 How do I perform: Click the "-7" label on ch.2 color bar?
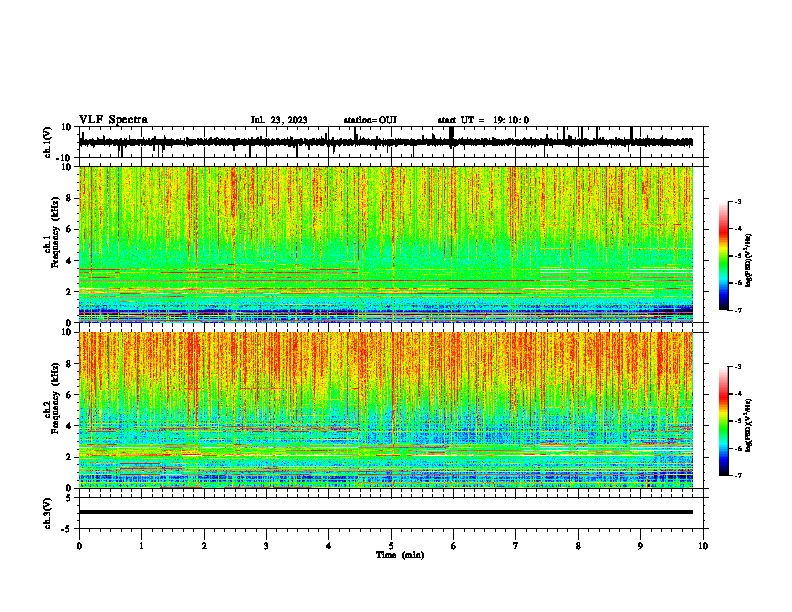coord(738,475)
